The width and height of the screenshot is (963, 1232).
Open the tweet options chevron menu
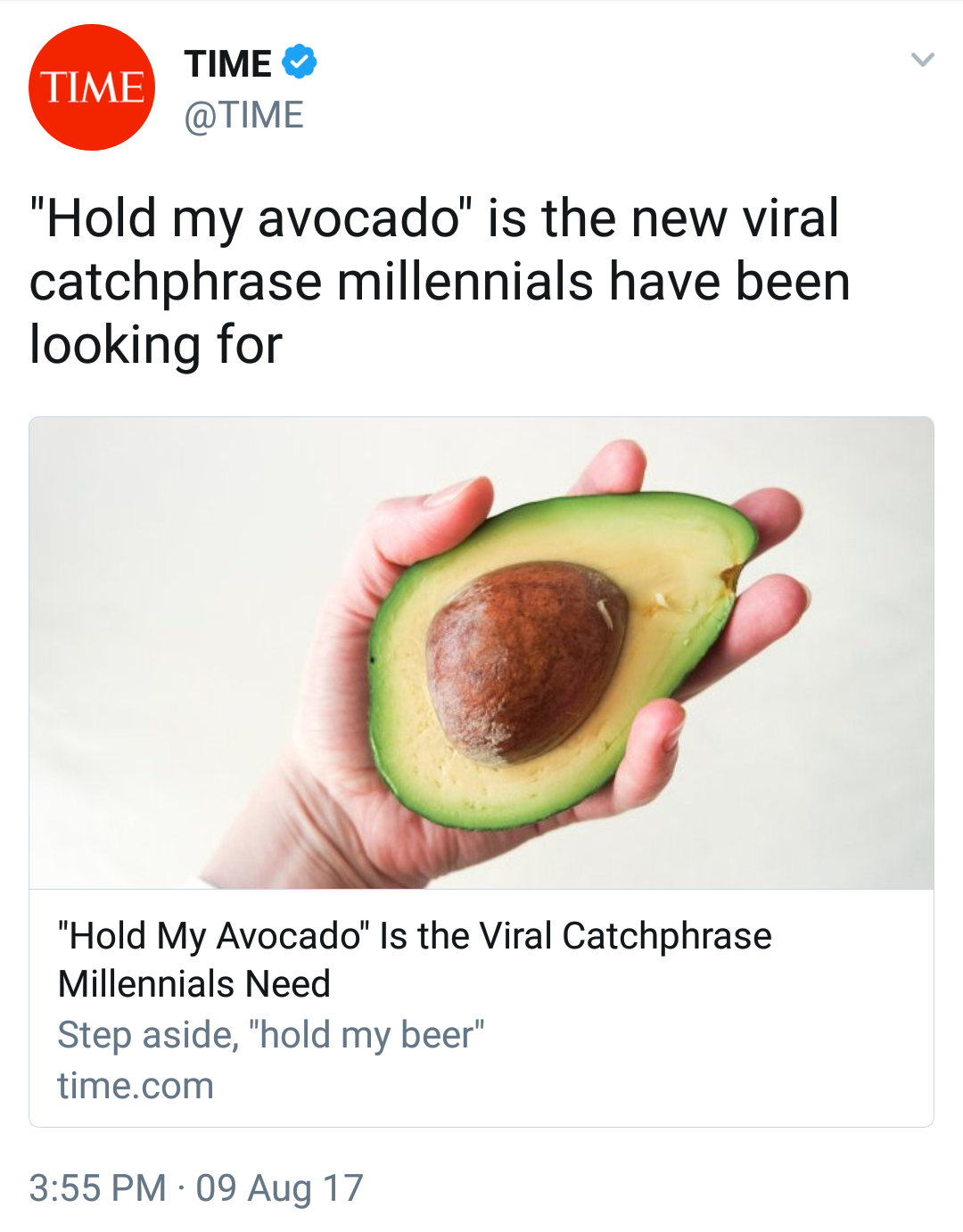pyautogui.click(x=922, y=61)
